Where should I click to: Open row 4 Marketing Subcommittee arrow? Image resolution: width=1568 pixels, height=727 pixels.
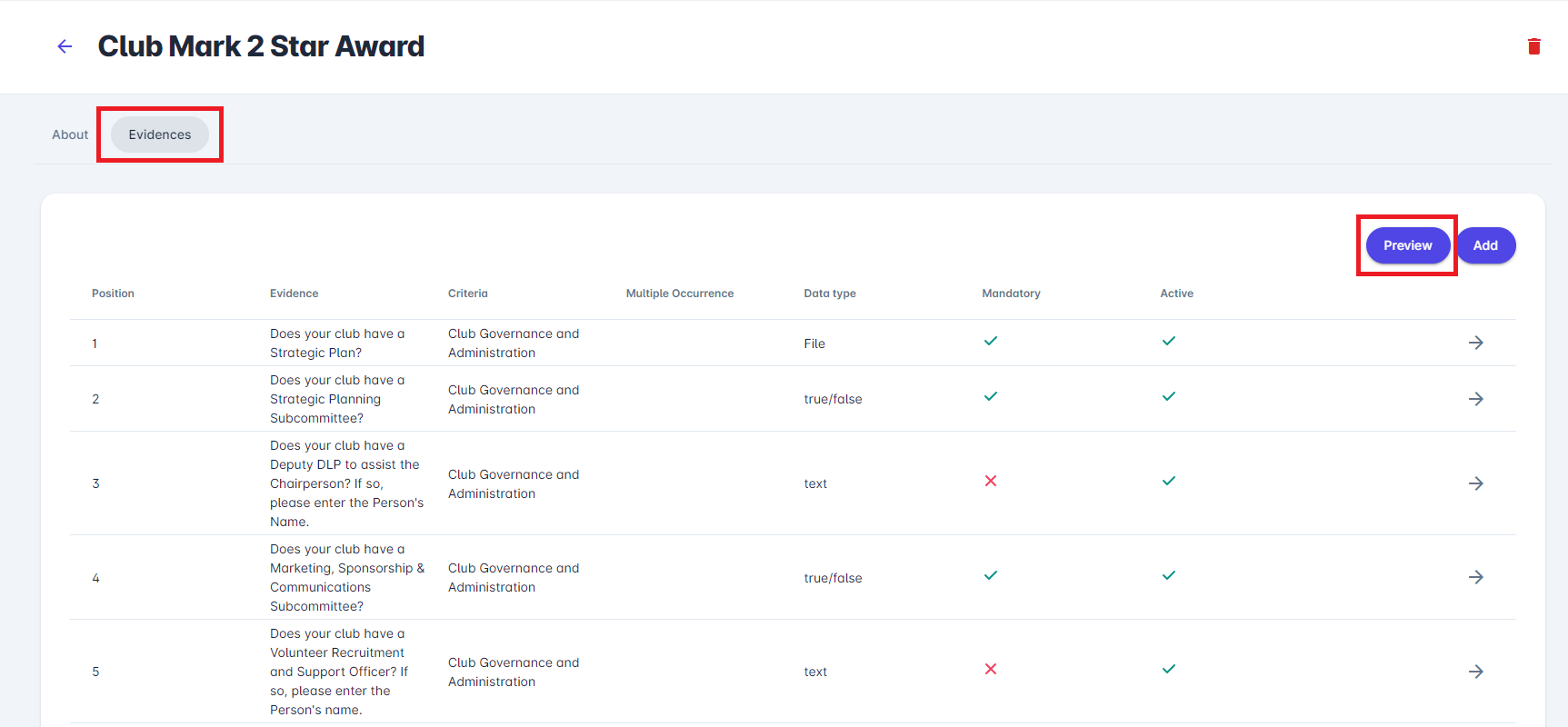[x=1475, y=577]
